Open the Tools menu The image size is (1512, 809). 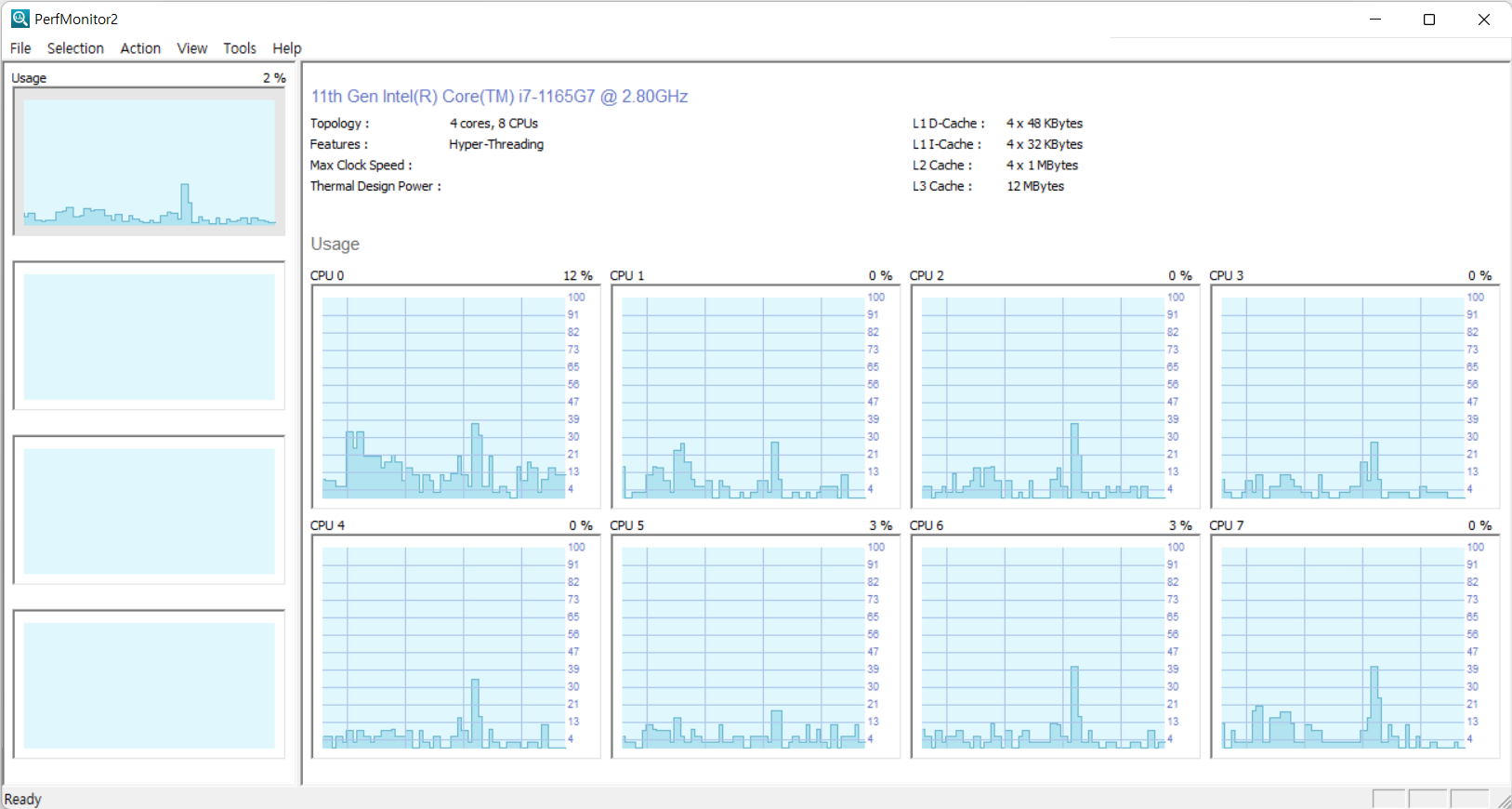click(x=240, y=48)
